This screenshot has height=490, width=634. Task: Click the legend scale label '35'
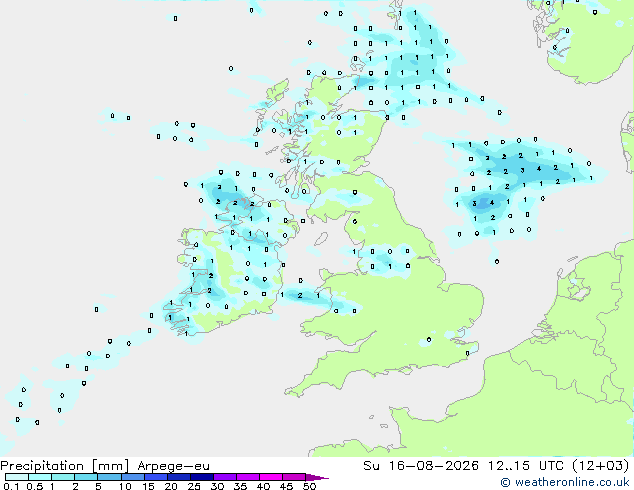[x=240, y=486]
